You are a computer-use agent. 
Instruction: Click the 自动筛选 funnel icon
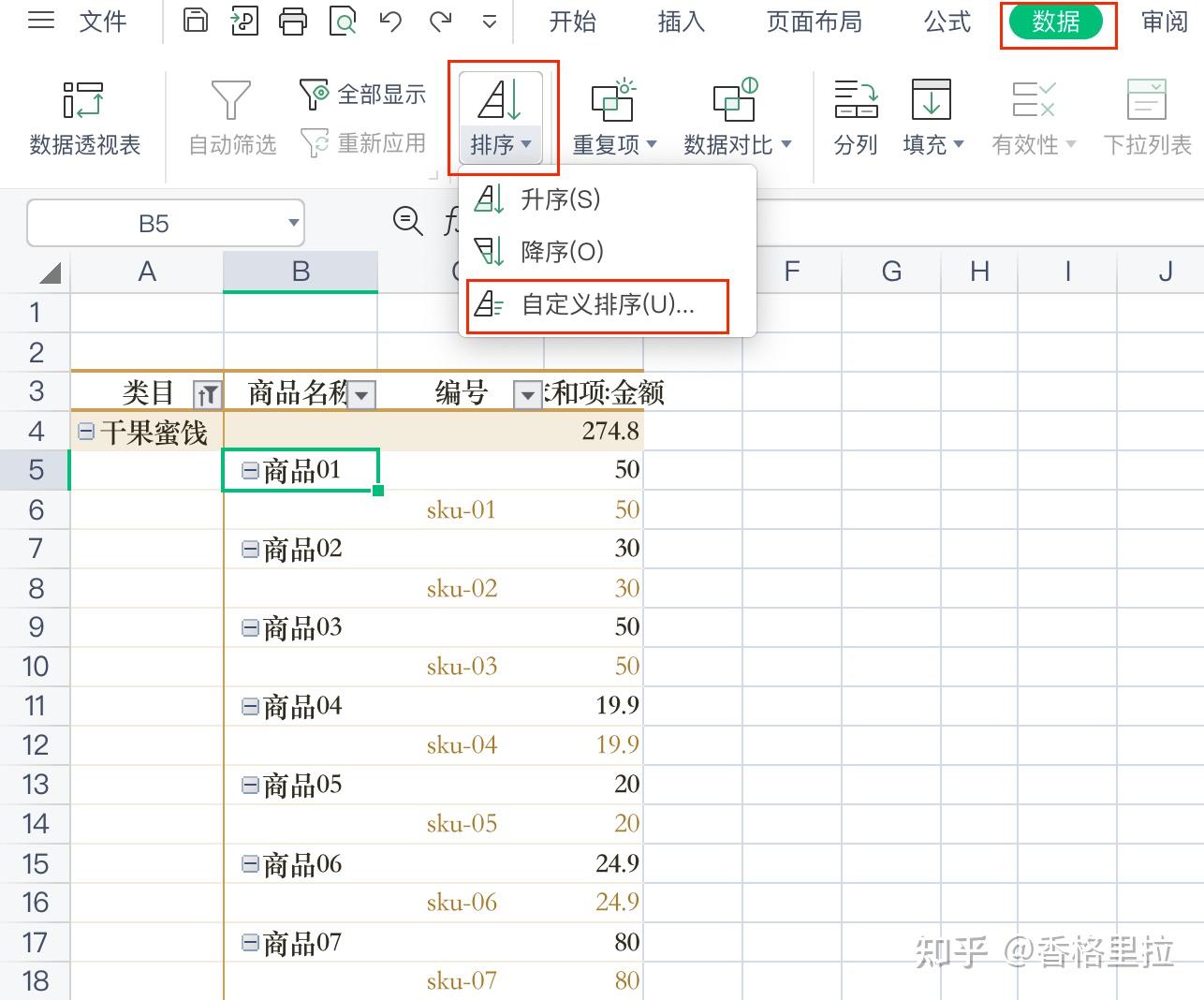[231, 99]
